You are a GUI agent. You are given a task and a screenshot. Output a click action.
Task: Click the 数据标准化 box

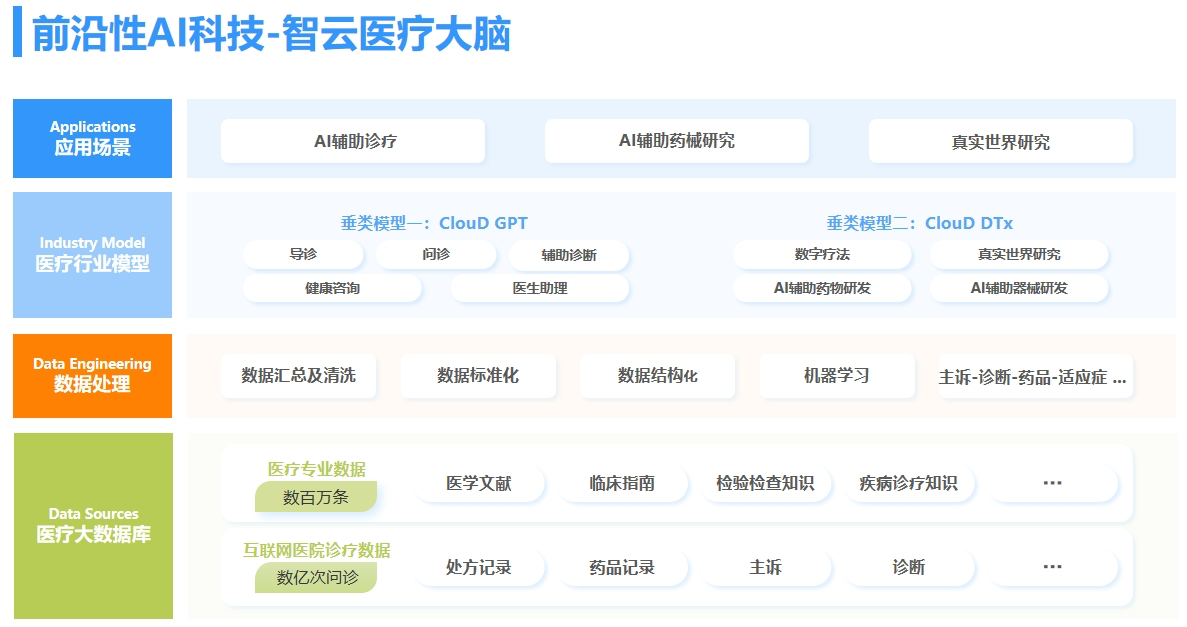click(478, 376)
